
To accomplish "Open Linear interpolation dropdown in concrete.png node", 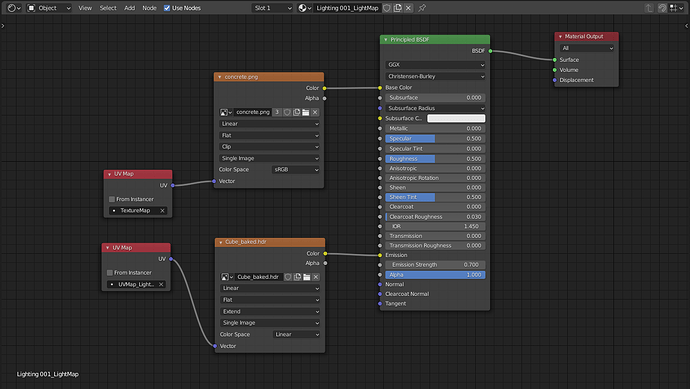I will pyautogui.click(x=269, y=124).
